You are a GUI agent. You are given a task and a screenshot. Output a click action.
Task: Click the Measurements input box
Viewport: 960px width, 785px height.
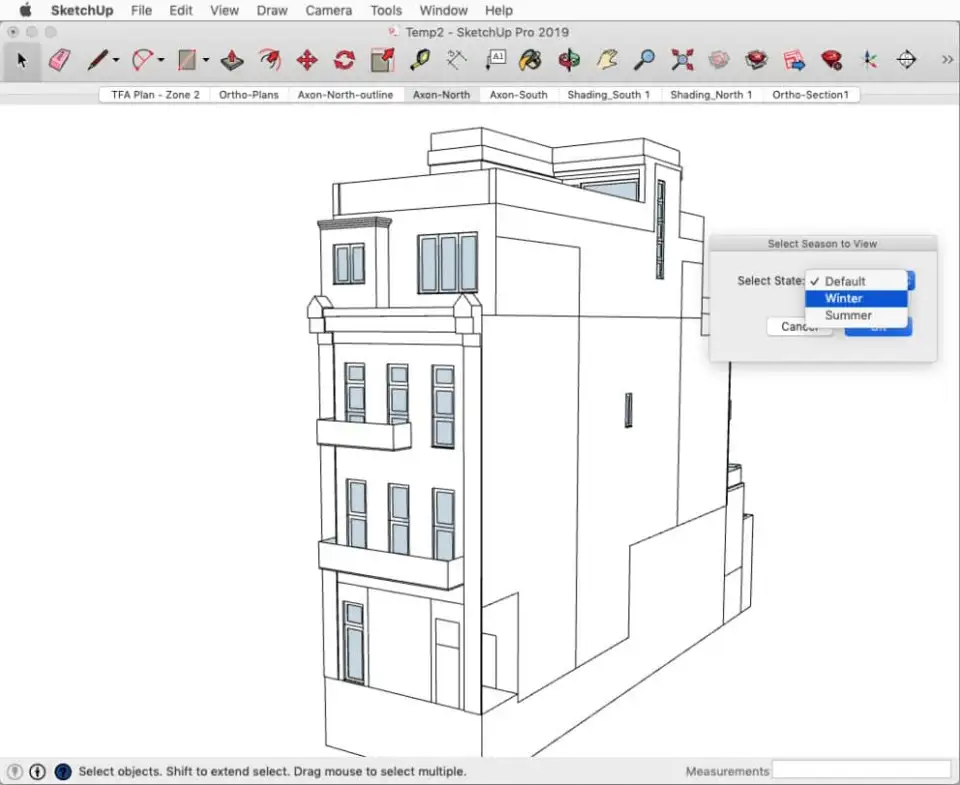pyautogui.click(x=861, y=771)
